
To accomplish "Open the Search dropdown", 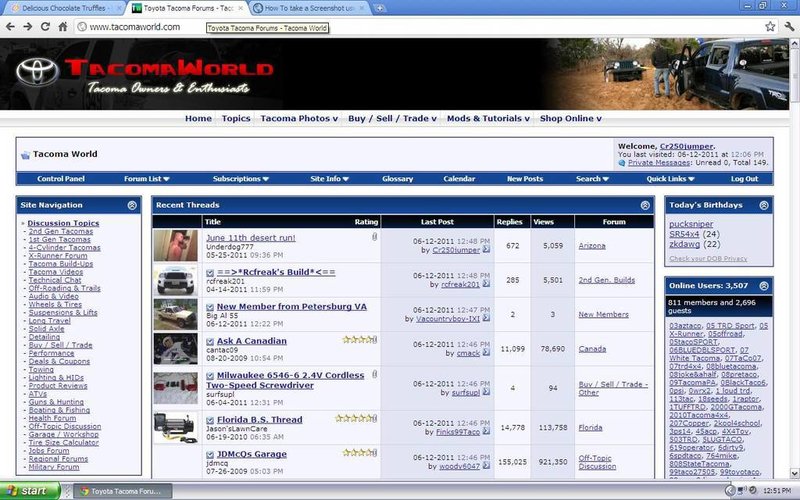I will click(x=592, y=179).
